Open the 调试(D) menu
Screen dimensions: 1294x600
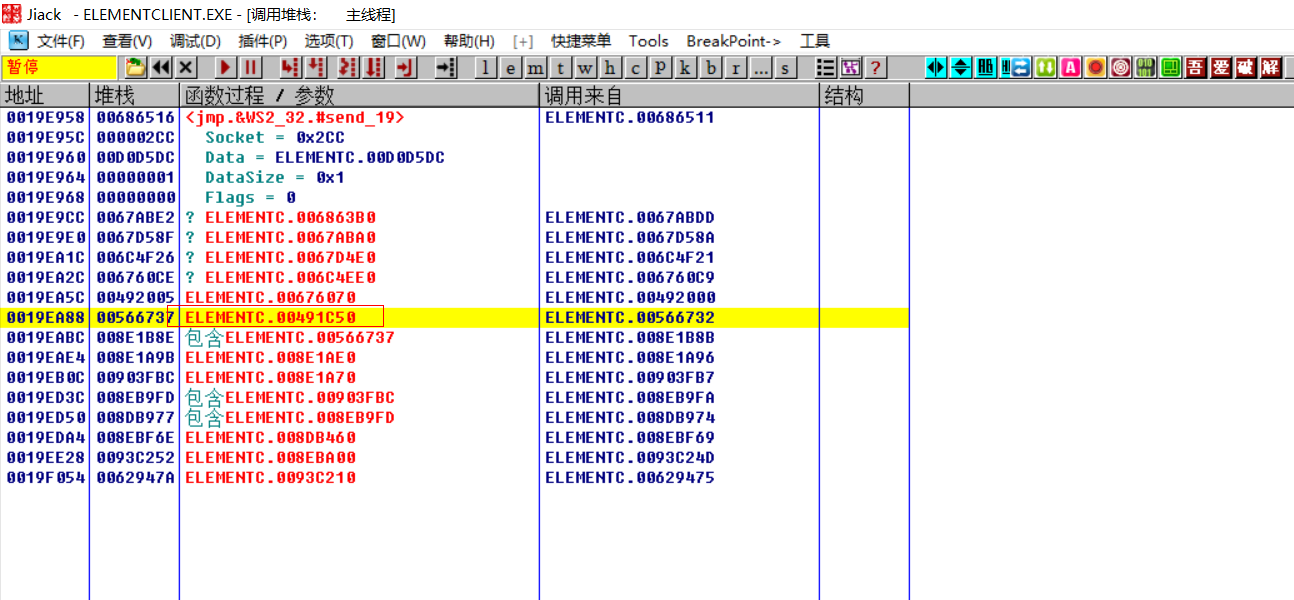[x=195, y=41]
